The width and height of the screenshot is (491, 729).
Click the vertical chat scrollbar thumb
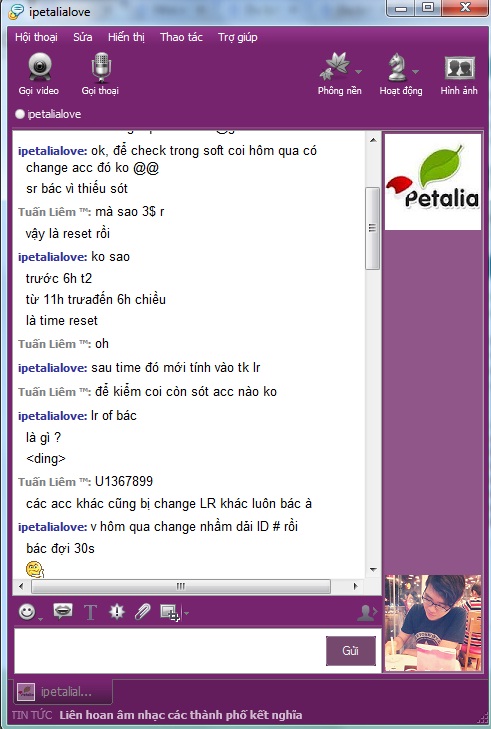[372, 228]
